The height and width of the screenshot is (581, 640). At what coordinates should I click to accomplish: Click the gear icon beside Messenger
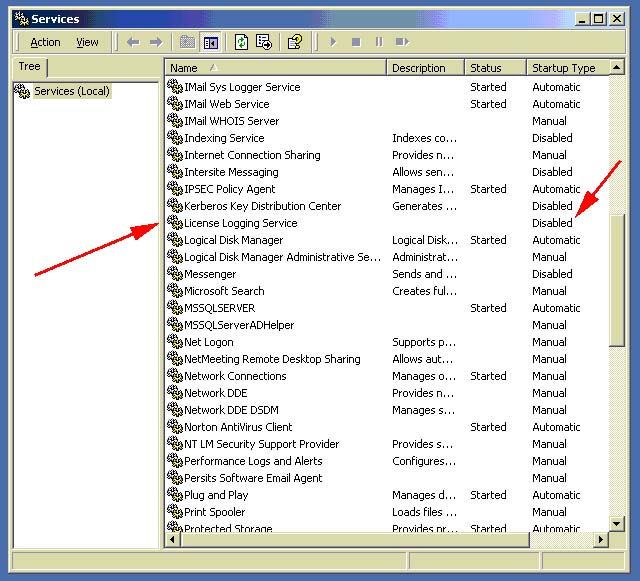tap(175, 274)
